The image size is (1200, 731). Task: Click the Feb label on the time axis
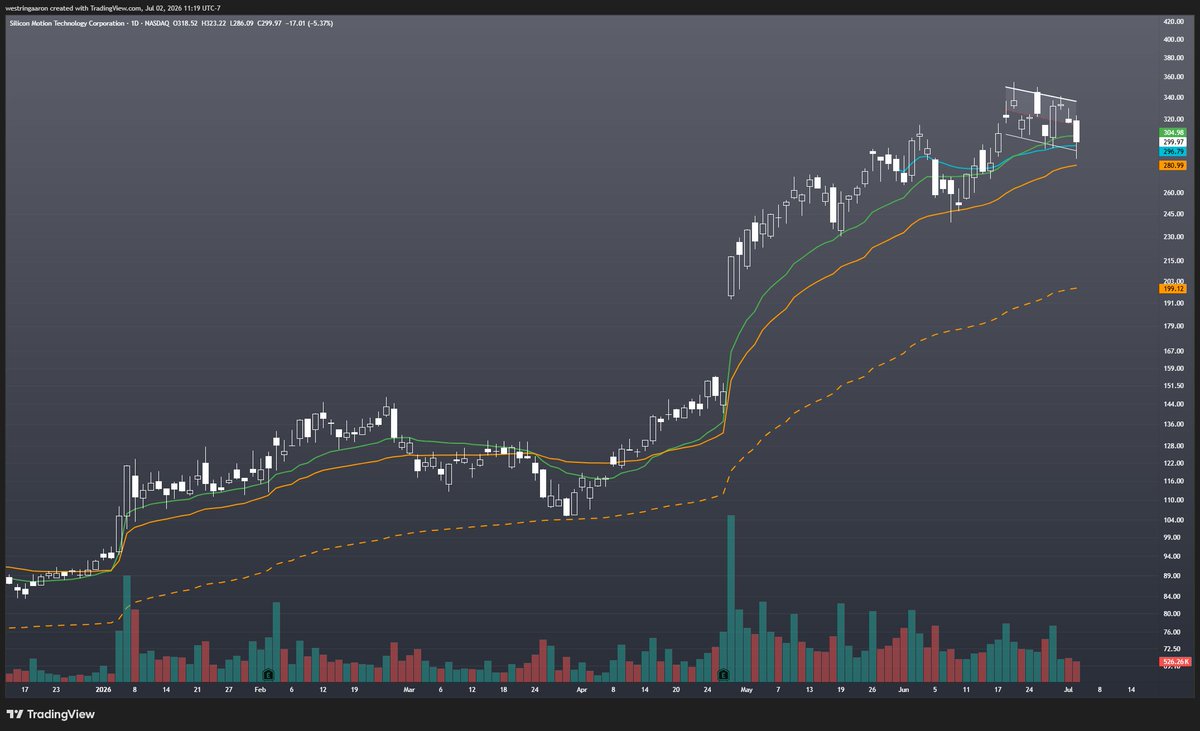260,690
